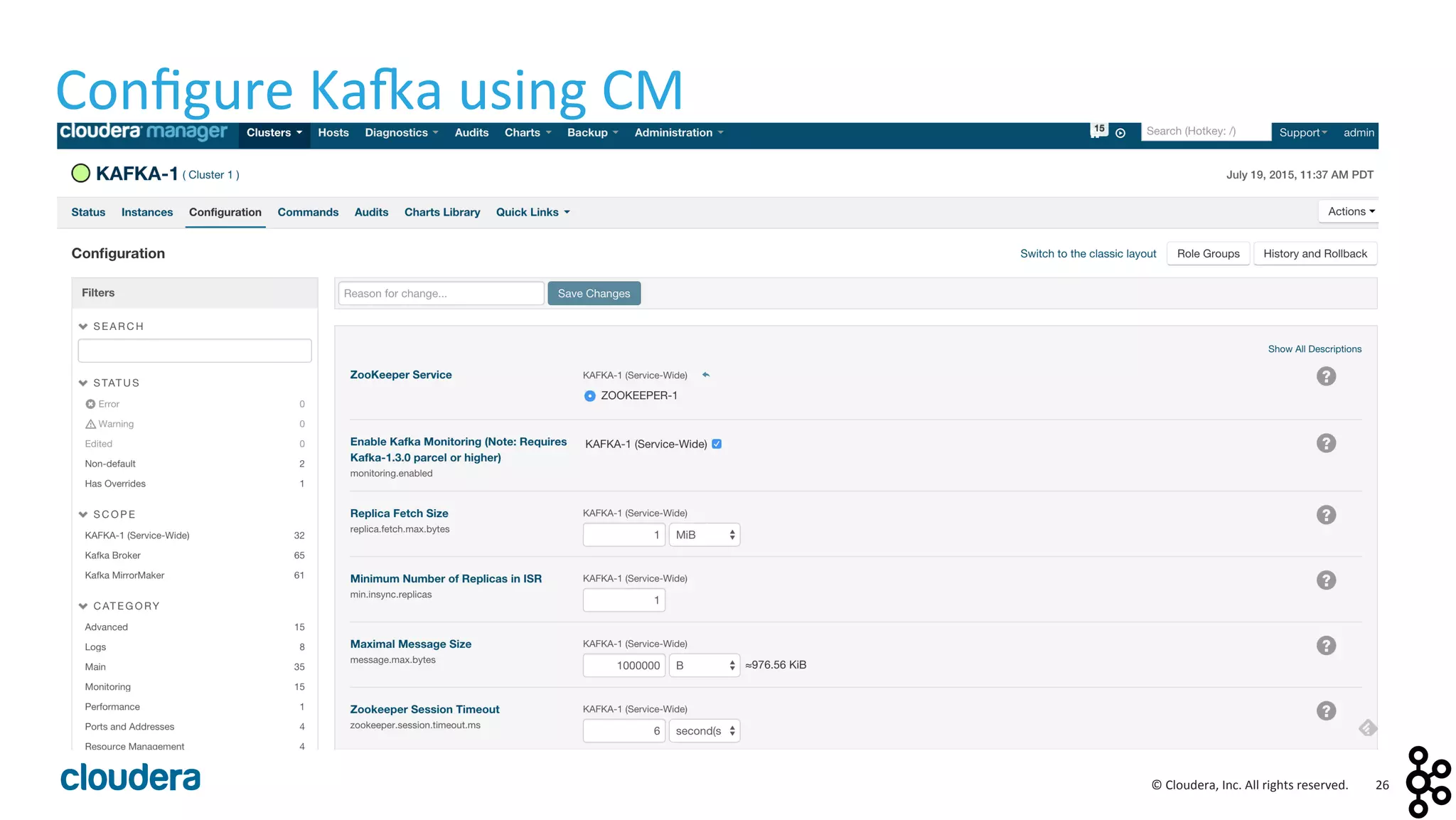Open help for ZooKeeper Service setting

point(1326,376)
